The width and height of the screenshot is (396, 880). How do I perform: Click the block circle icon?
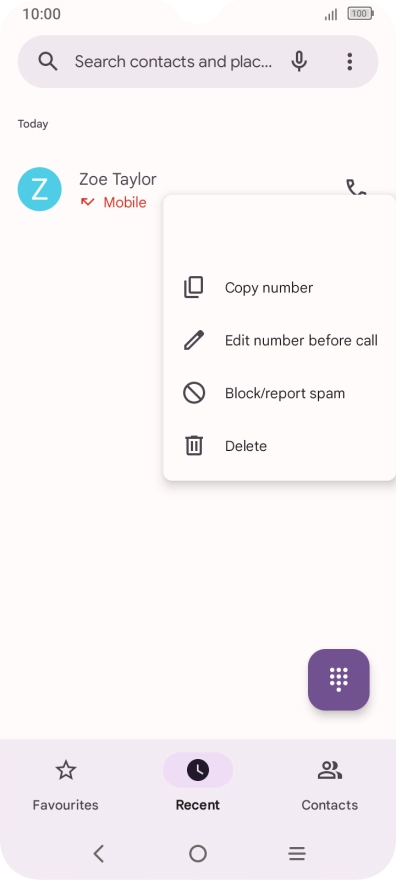[194, 393]
